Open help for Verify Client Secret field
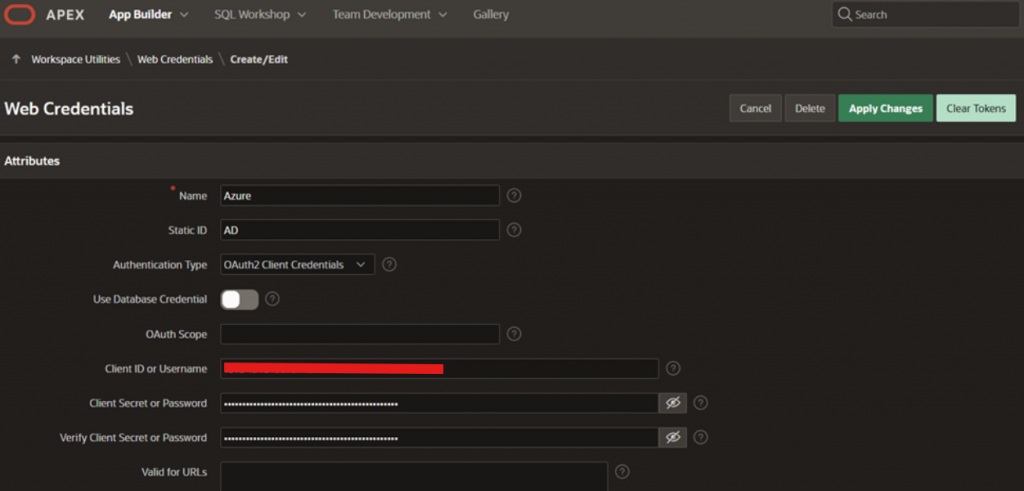This screenshot has height=491, width=1024. coord(700,437)
